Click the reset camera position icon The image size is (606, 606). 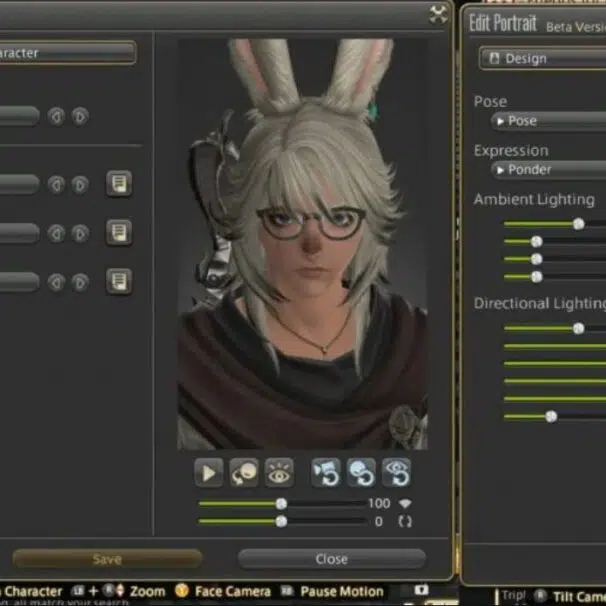pyautogui.click(x=326, y=473)
